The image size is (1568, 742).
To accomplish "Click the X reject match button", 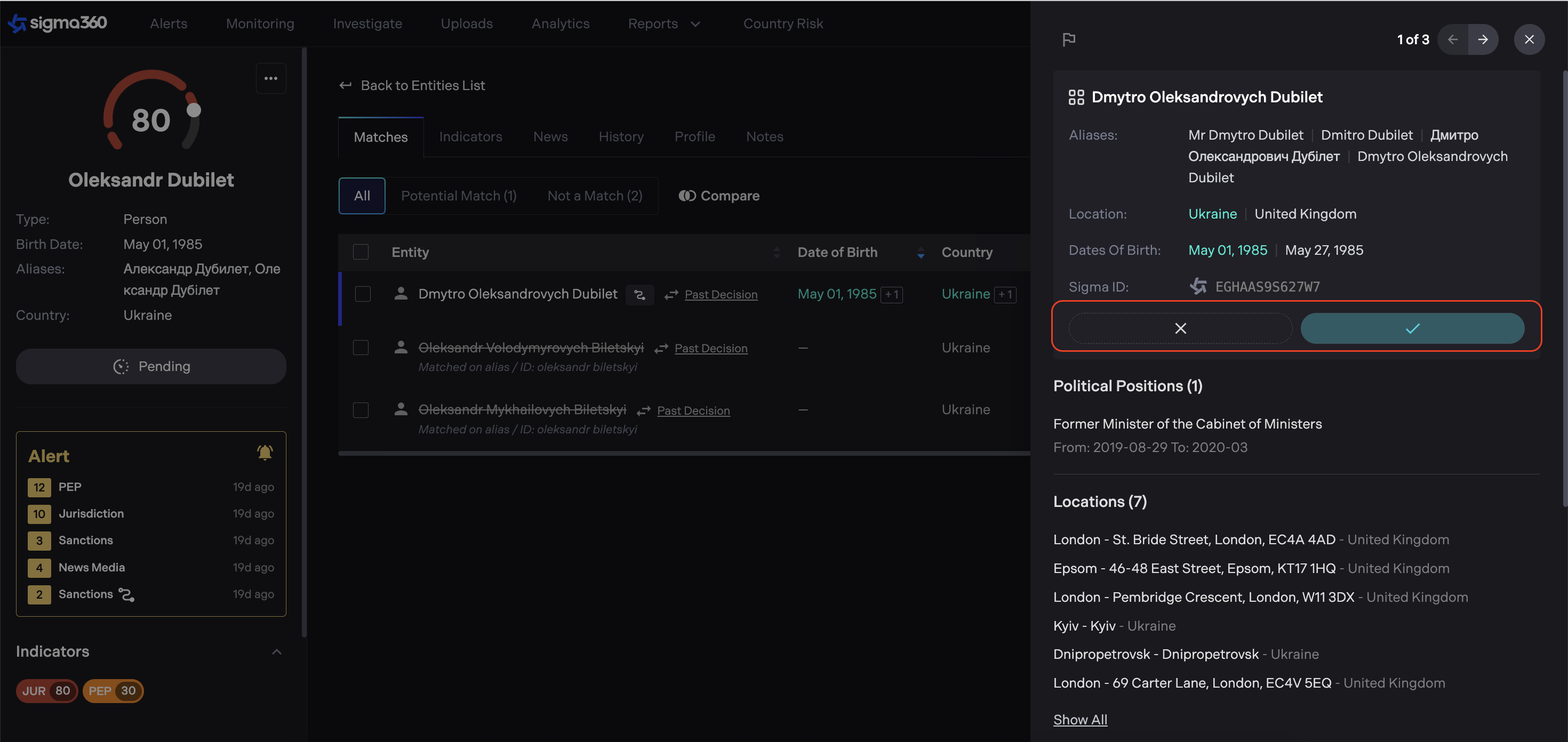I will (1180, 328).
